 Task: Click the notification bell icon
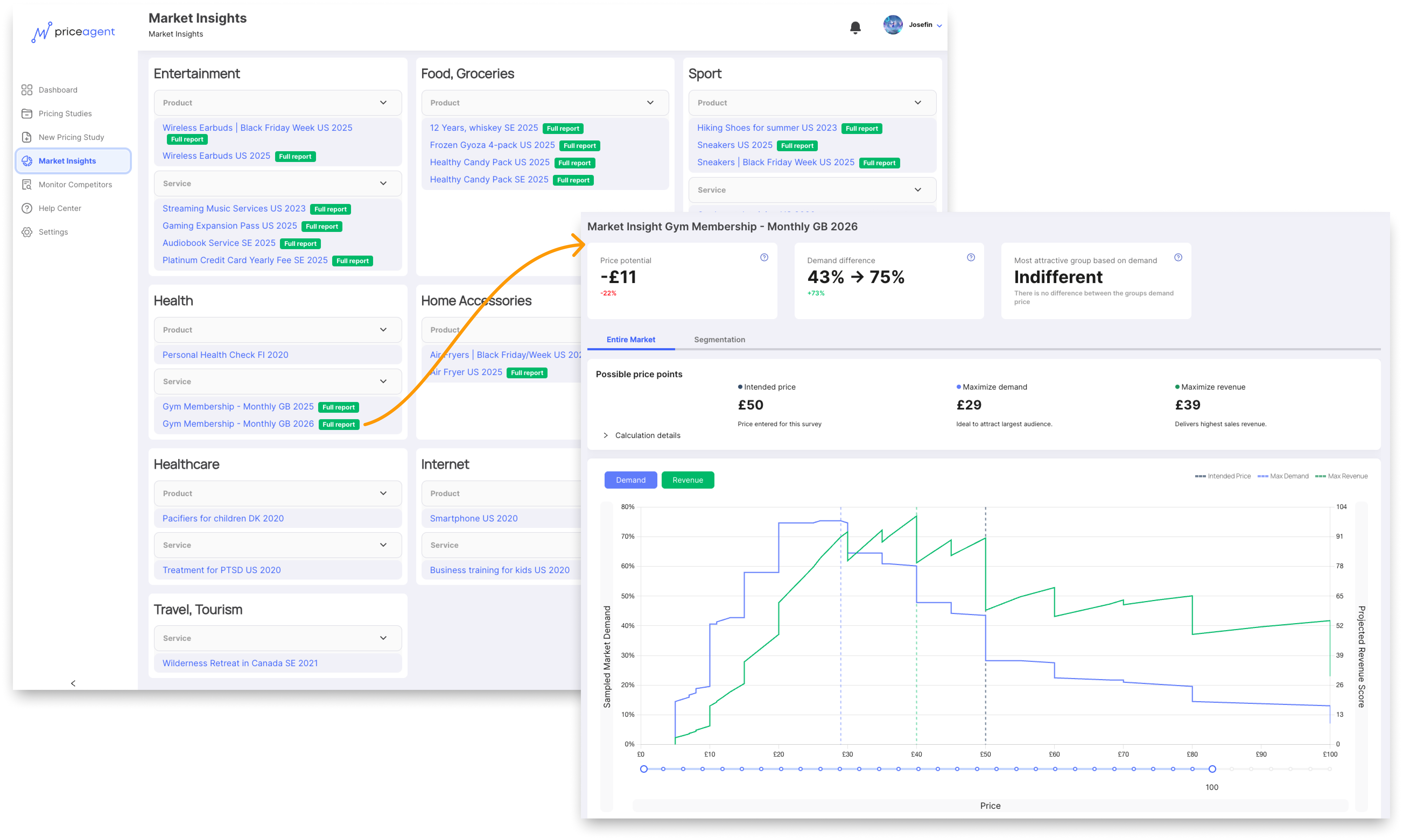855,27
